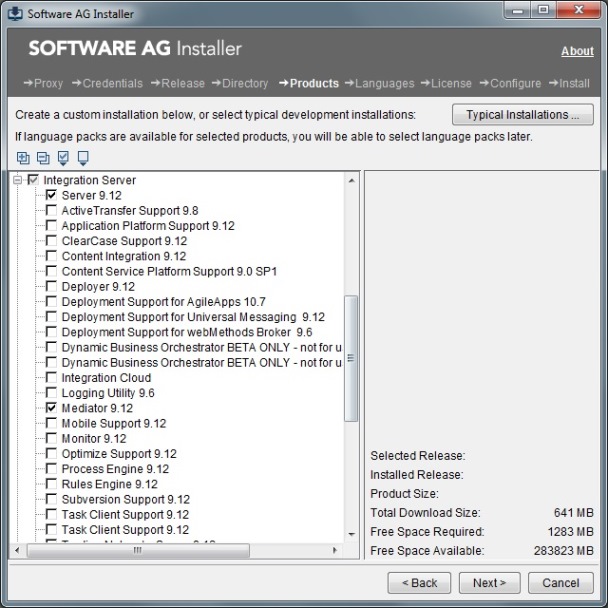Check the Deployer 9.12 checkbox

[x=51, y=286]
